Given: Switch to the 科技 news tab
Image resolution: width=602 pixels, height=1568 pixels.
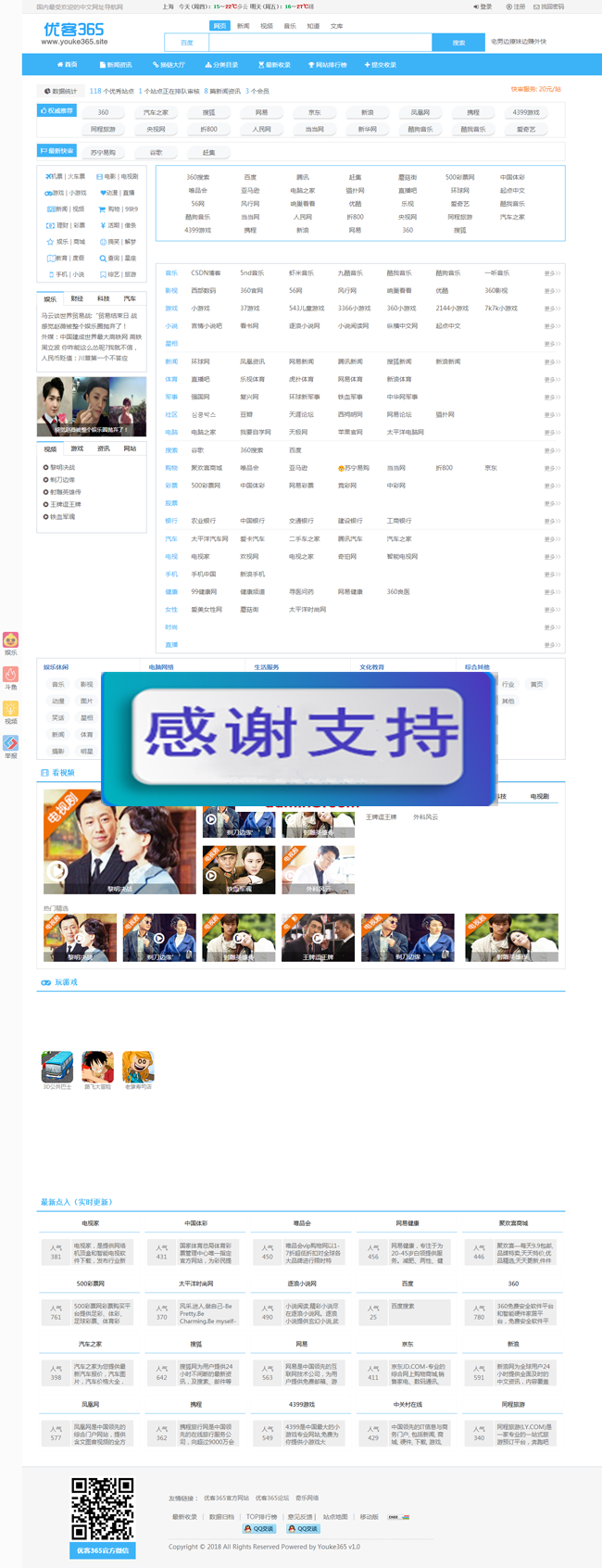Looking at the screenshot, I should tap(104, 298).
